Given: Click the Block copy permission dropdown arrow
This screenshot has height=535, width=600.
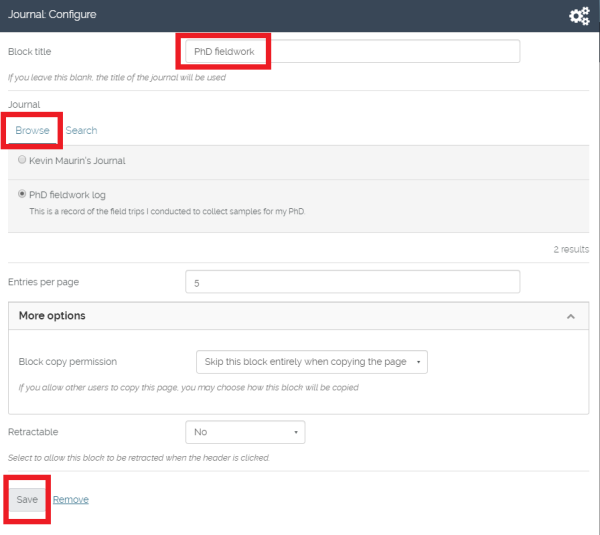Looking at the screenshot, I should [x=418, y=362].
